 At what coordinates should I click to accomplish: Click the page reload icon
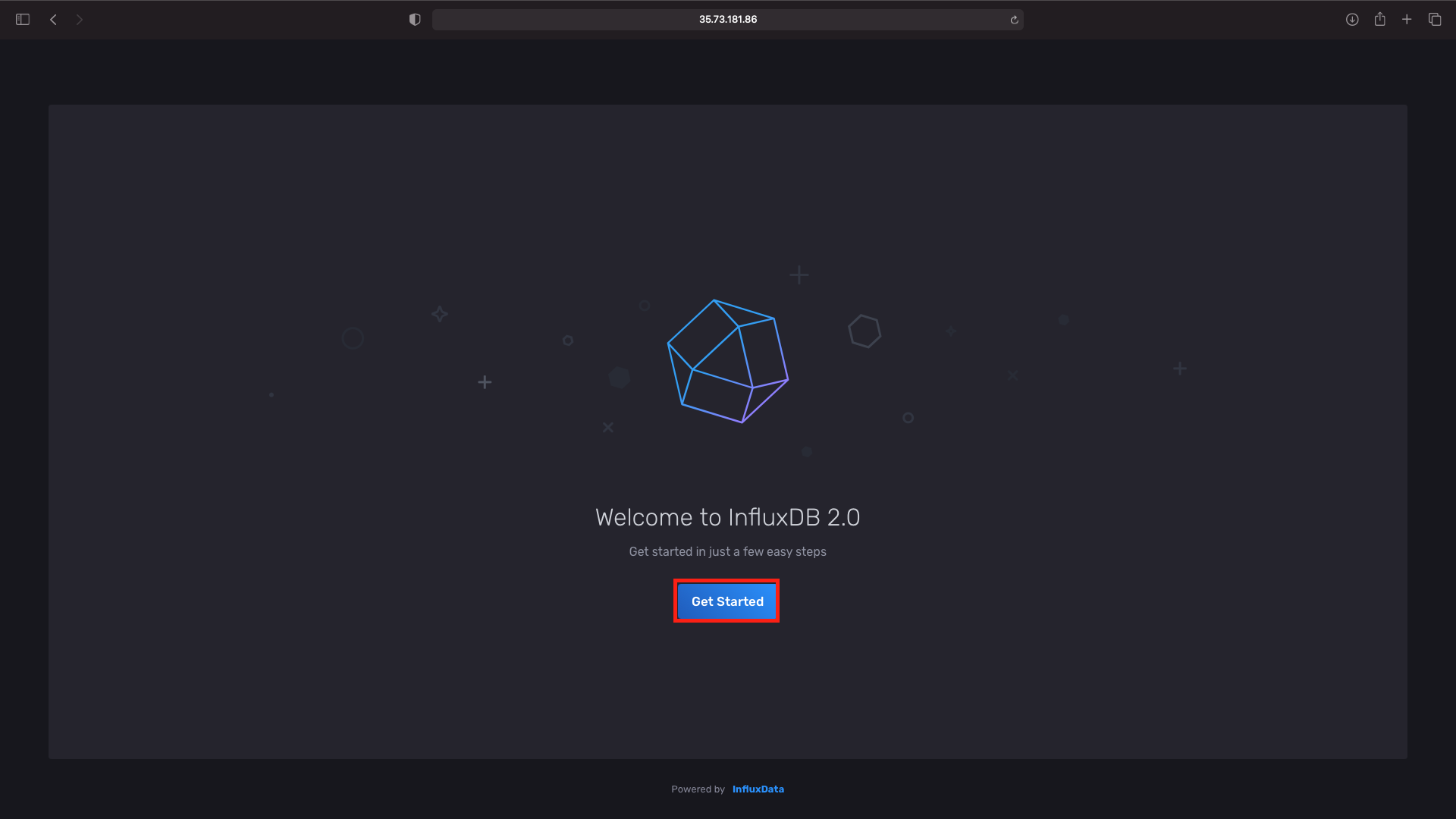click(1015, 20)
